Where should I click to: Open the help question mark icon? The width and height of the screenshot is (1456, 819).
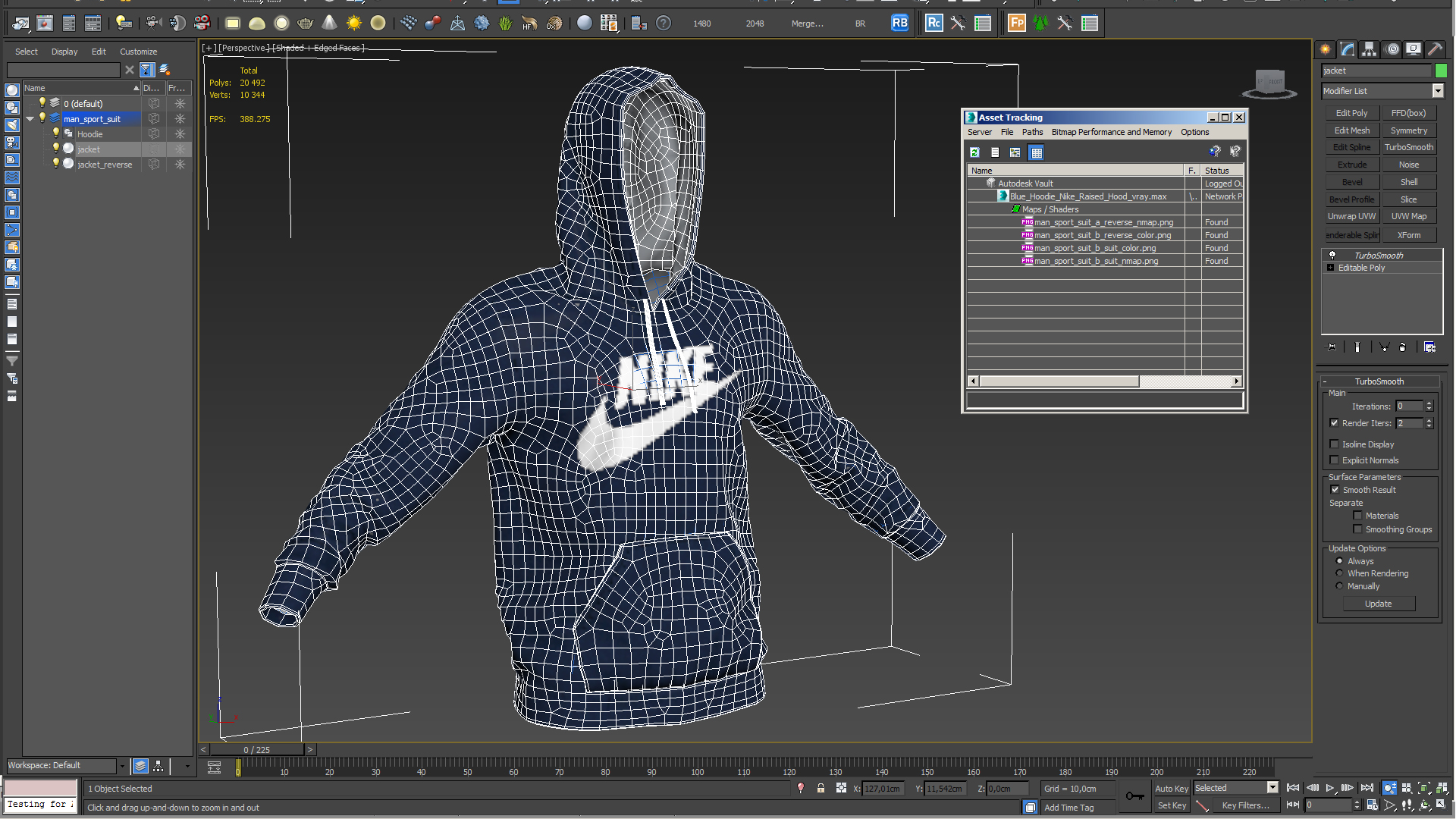pyautogui.click(x=664, y=24)
